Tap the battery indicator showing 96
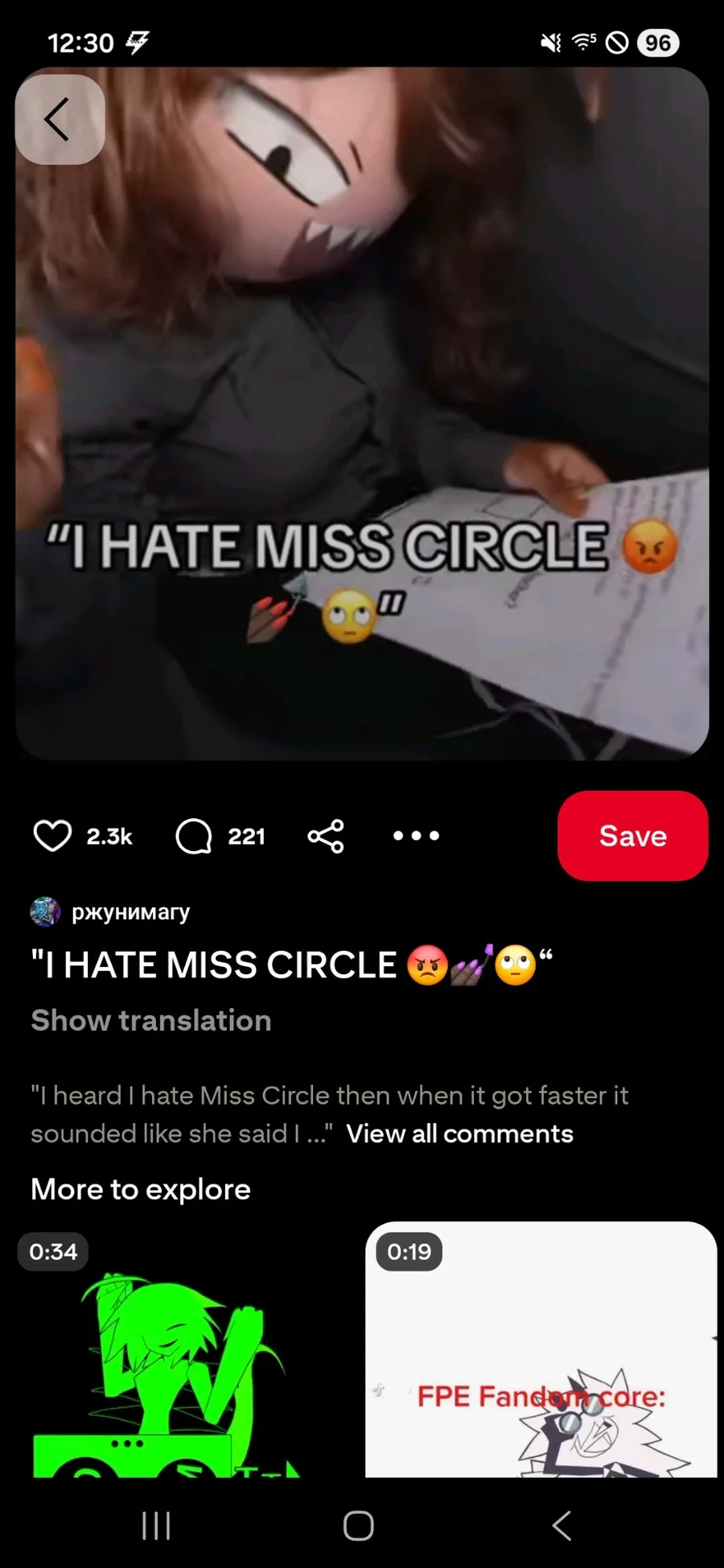This screenshot has width=724, height=1568. point(658,43)
